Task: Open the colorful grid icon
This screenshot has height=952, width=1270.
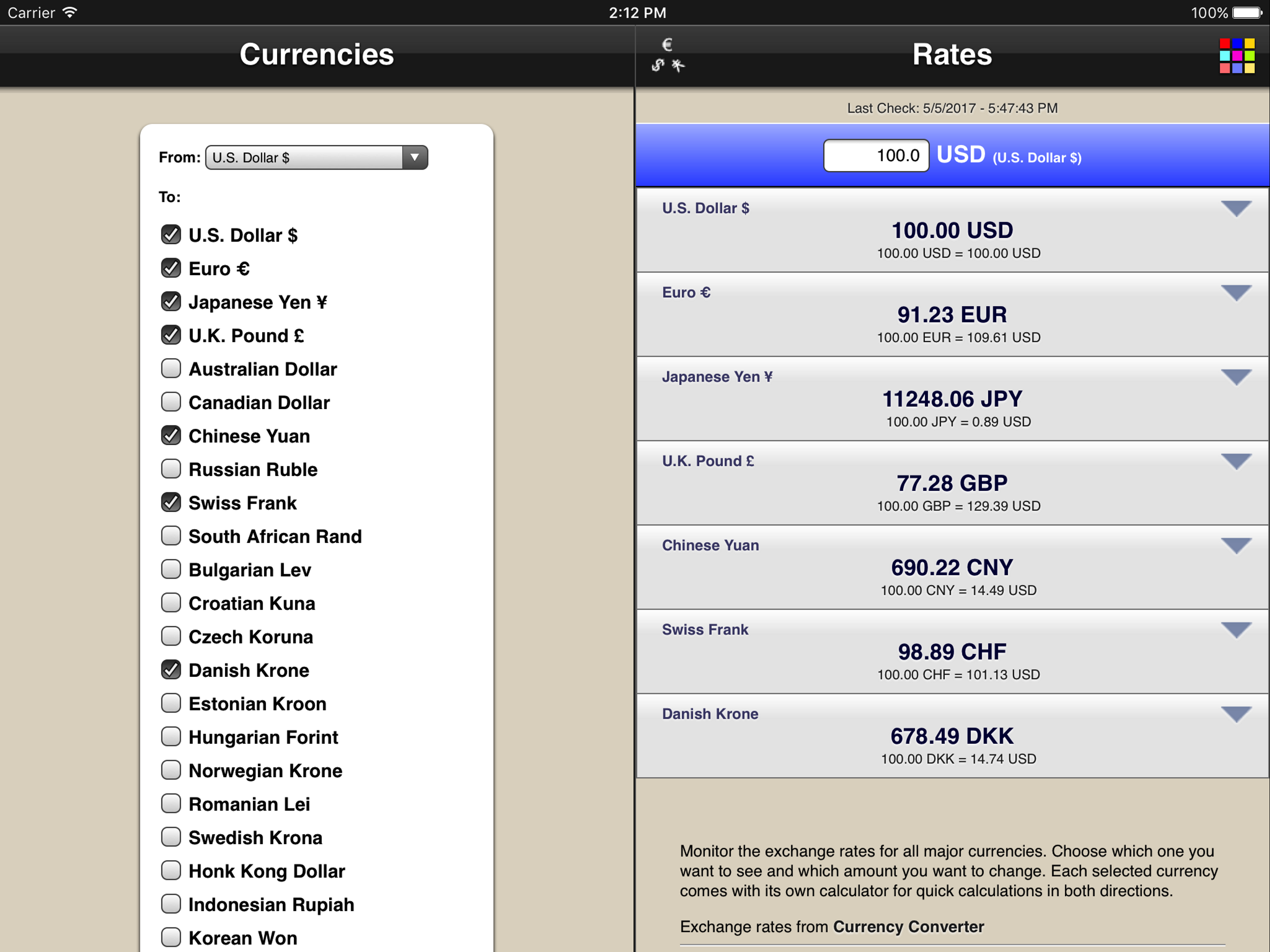Action: click(x=1237, y=56)
